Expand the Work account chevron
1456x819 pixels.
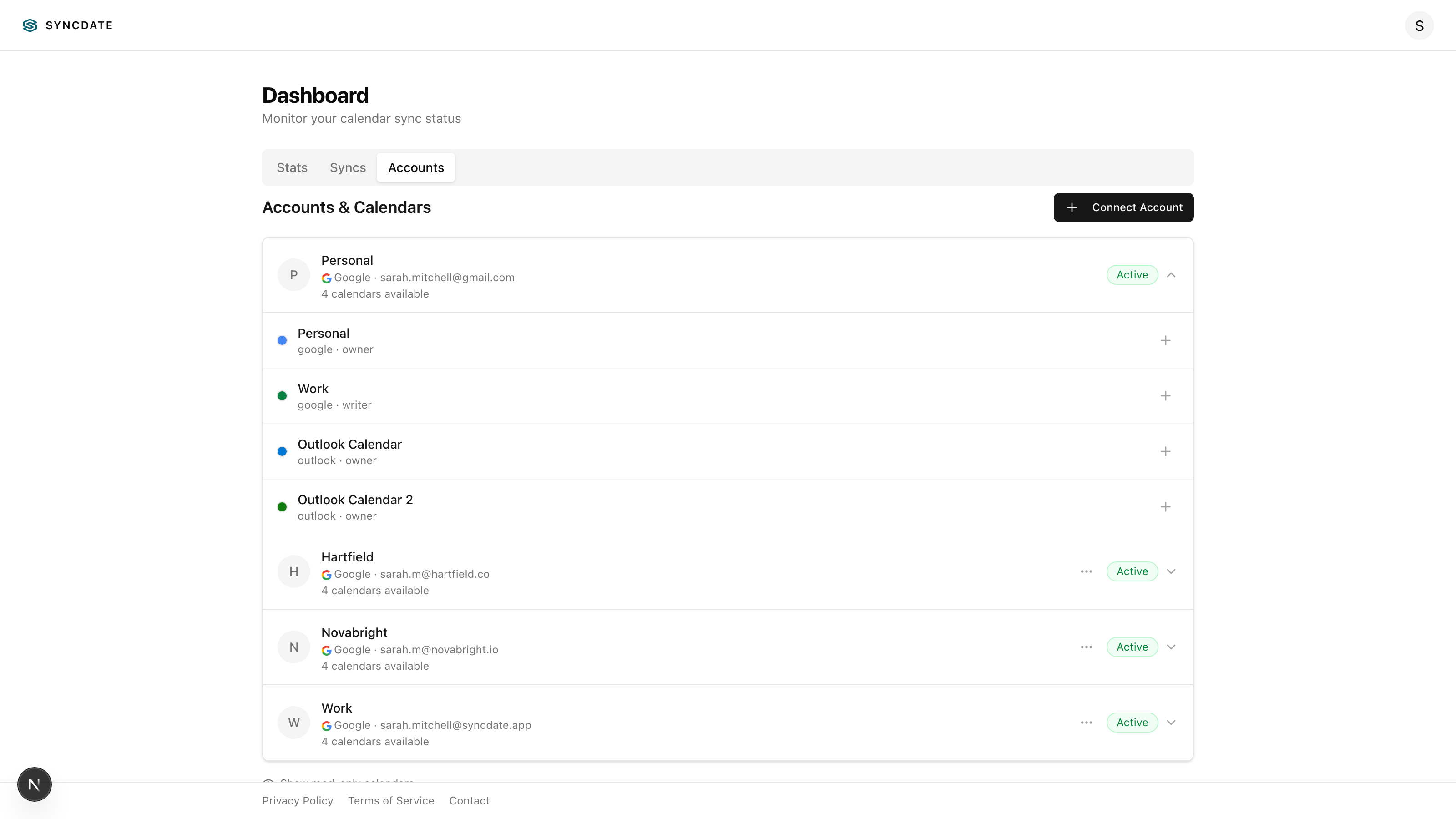click(1171, 723)
